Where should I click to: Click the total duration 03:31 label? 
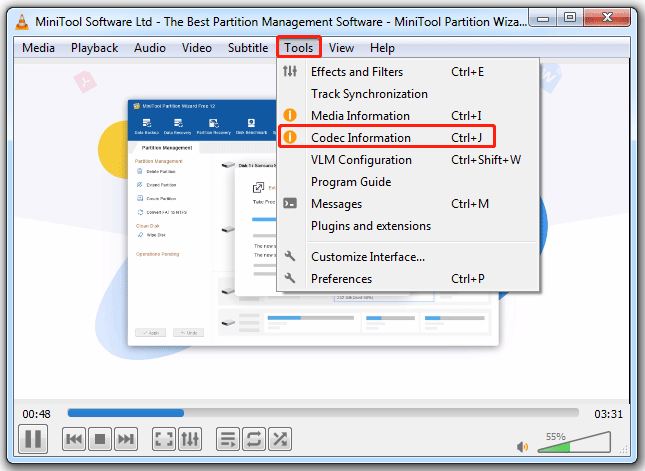(x=608, y=414)
